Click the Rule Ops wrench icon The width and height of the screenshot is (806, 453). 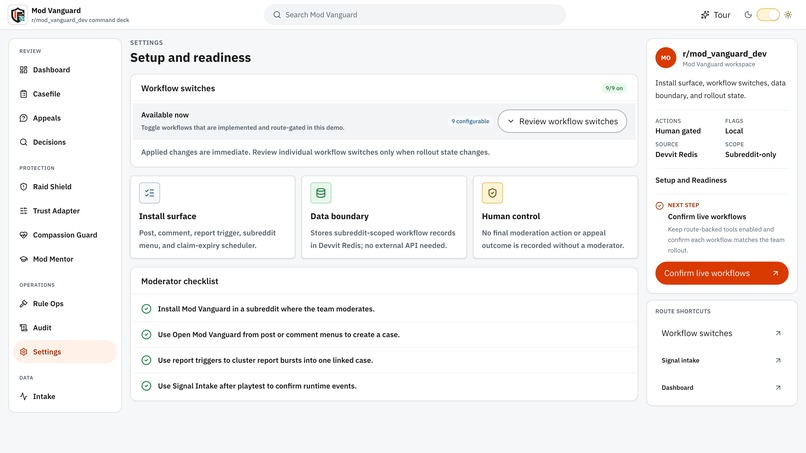[24, 304]
